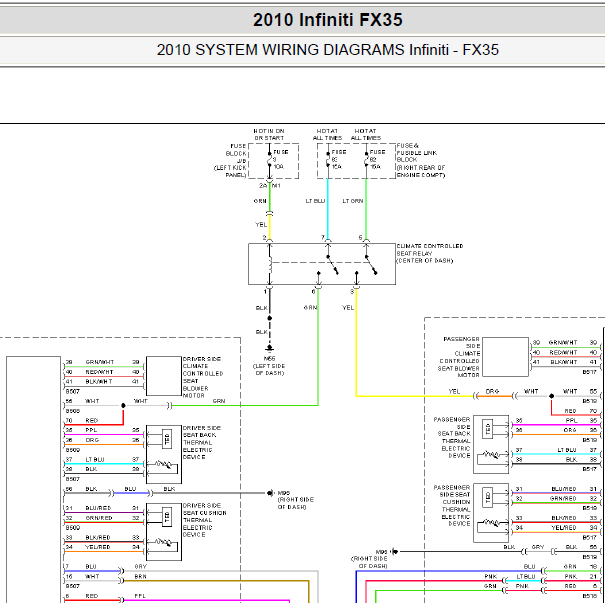This screenshot has height=603, width=605.
Task: Click the "2010 SYSTEM WIRING DIAGRAMS Infiniti - FX35" subtitle
Action: click(x=328, y=50)
